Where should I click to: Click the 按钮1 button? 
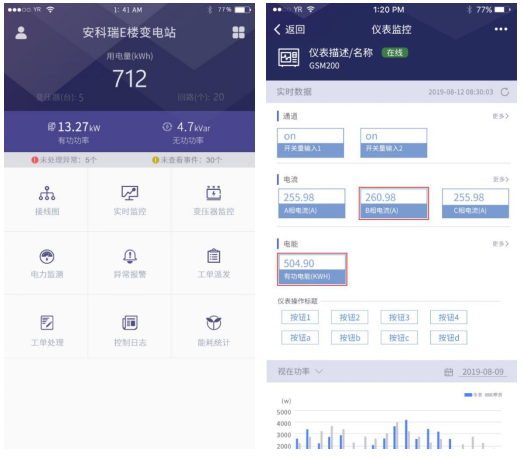point(300,317)
